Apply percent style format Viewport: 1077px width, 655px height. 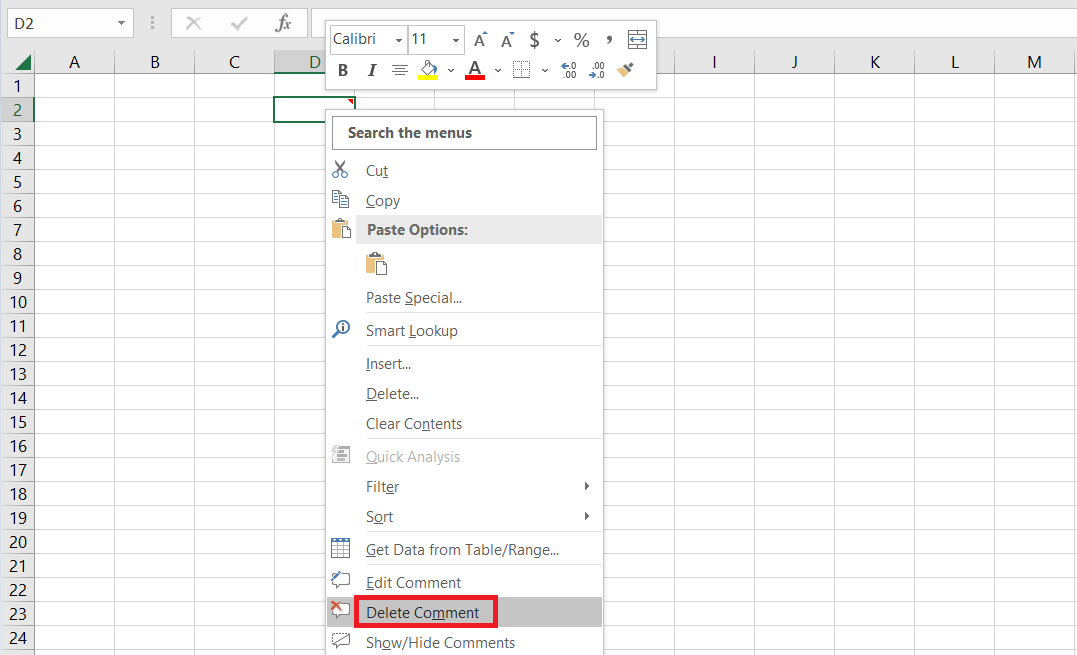pyautogui.click(x=582, y=40)
